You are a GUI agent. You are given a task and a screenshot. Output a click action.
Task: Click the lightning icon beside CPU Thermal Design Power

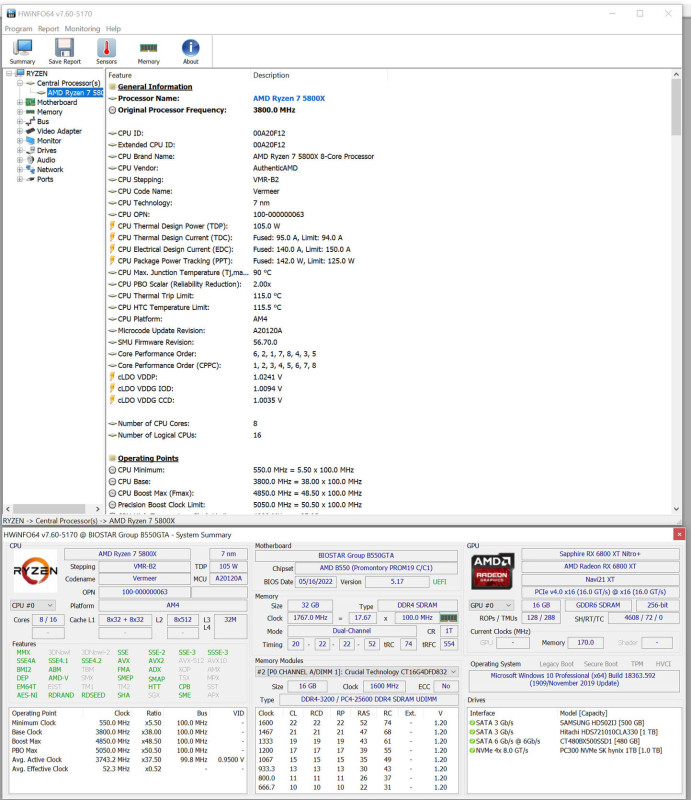click(112, 226)
